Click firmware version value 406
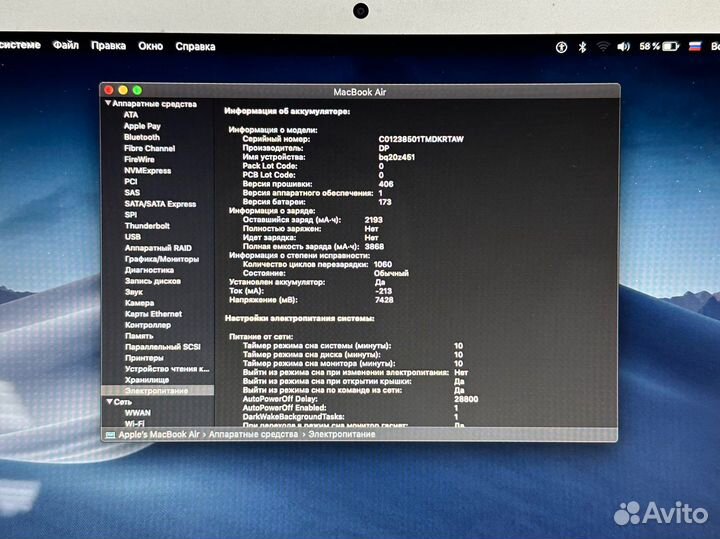This screenshot has height=539, width=720. 386,184
